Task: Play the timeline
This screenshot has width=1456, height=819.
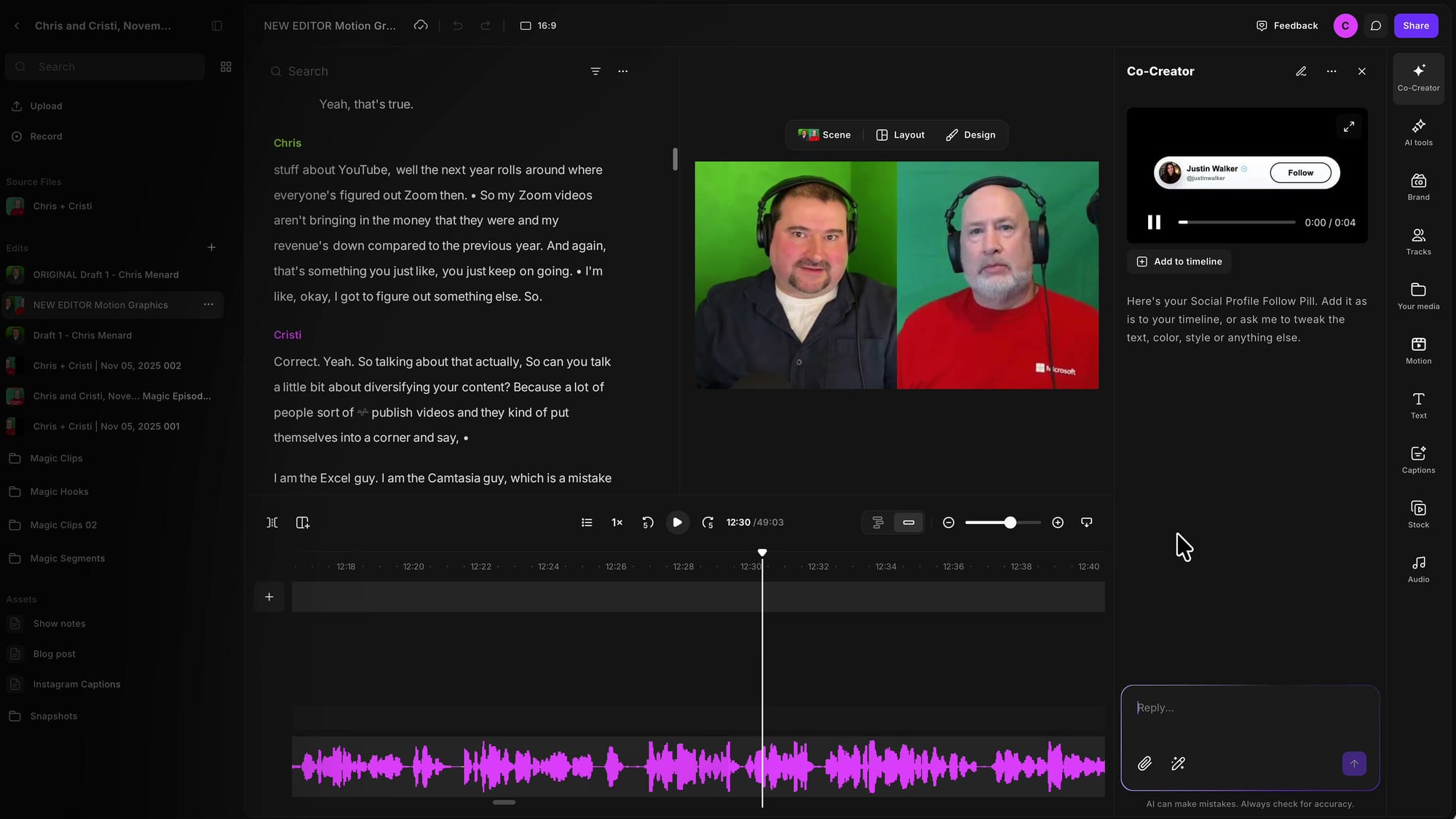Action: 677,523
